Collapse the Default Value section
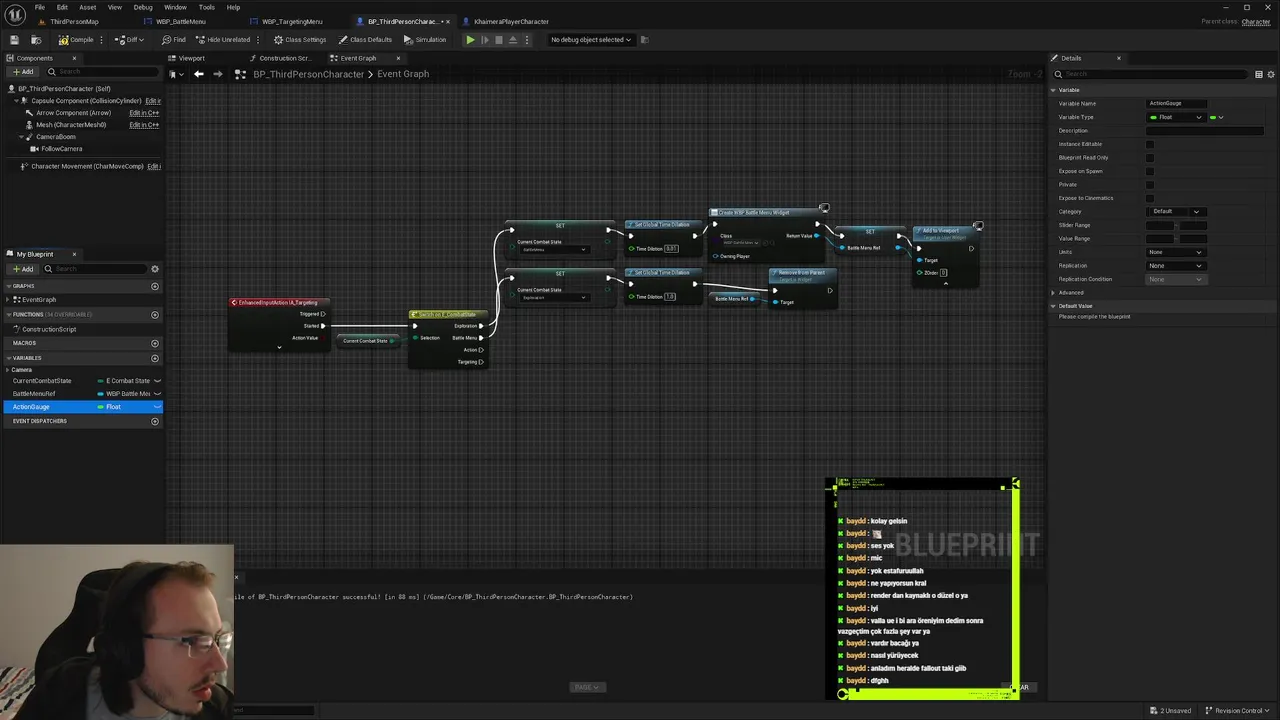The width and height of the screenshot is (1280, 720). pos(1053,306)
